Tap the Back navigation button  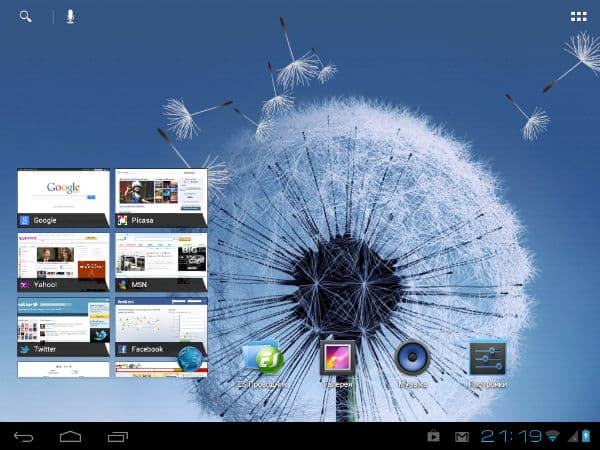click(24, 437)
